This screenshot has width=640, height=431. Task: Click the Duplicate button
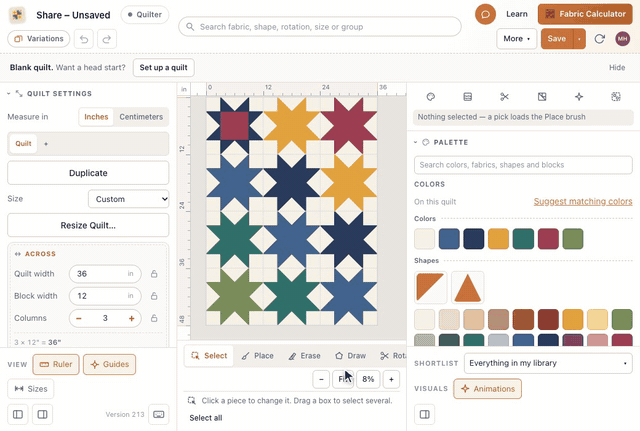click(88, 173)
